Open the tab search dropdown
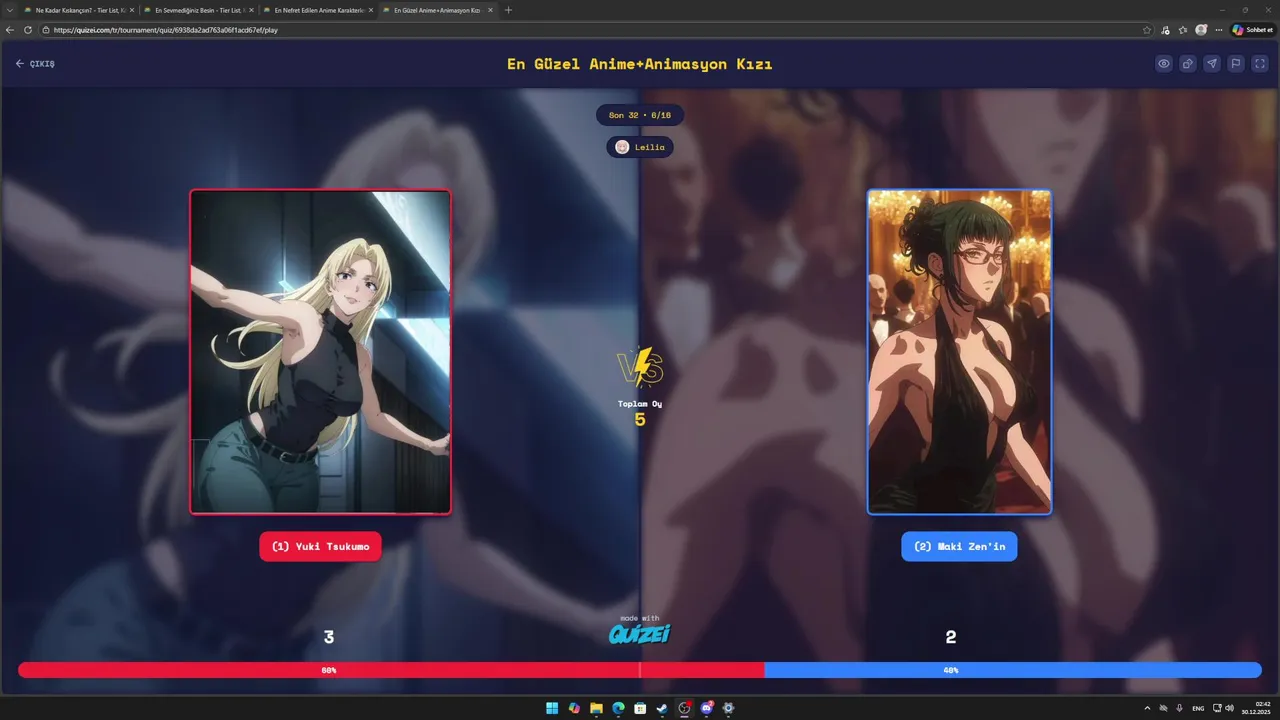This screenshot has height=720, width=1280. click(9, 10)
